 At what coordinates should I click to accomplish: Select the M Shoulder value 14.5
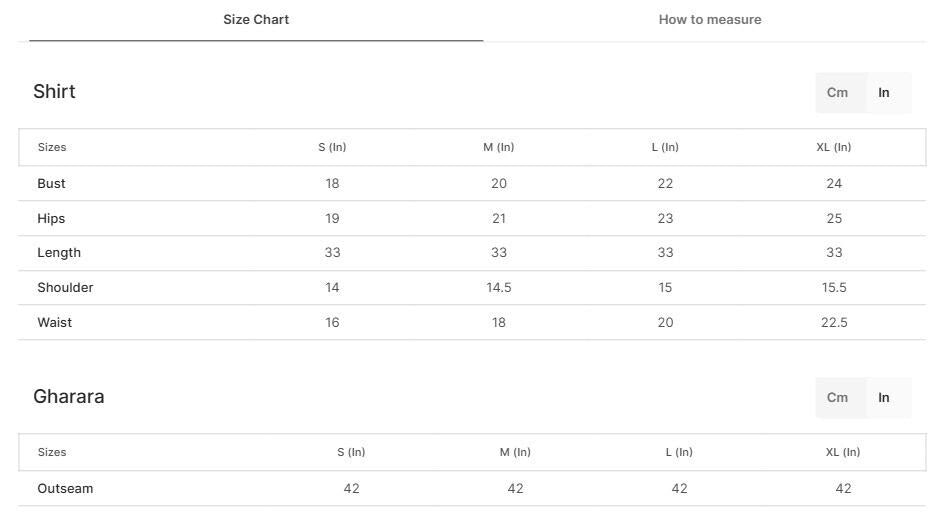(498, 288)
